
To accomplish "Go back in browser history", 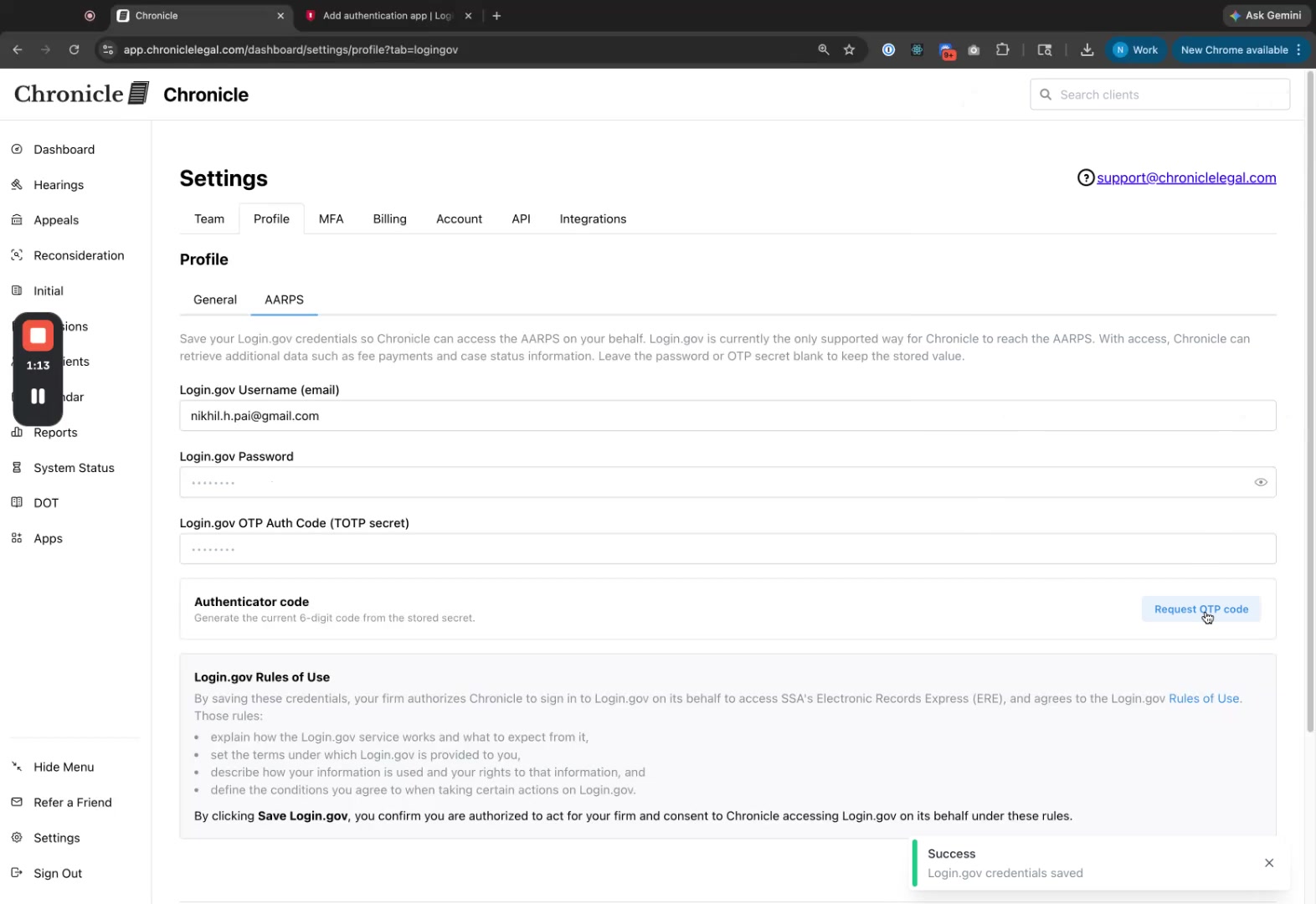I will coord(18,49).
